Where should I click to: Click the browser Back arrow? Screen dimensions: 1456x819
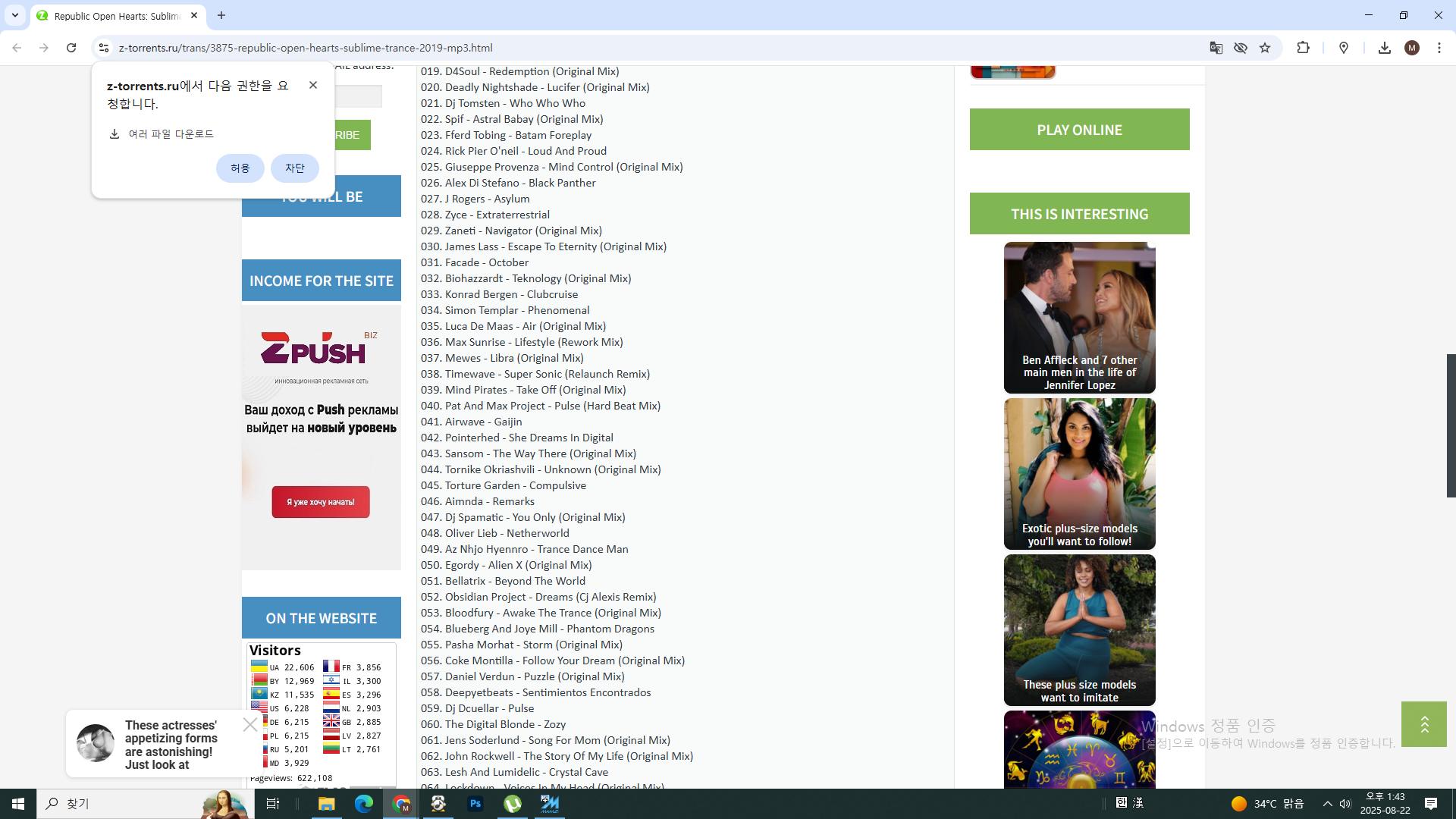pyautogui.click(x=17, y=48)
